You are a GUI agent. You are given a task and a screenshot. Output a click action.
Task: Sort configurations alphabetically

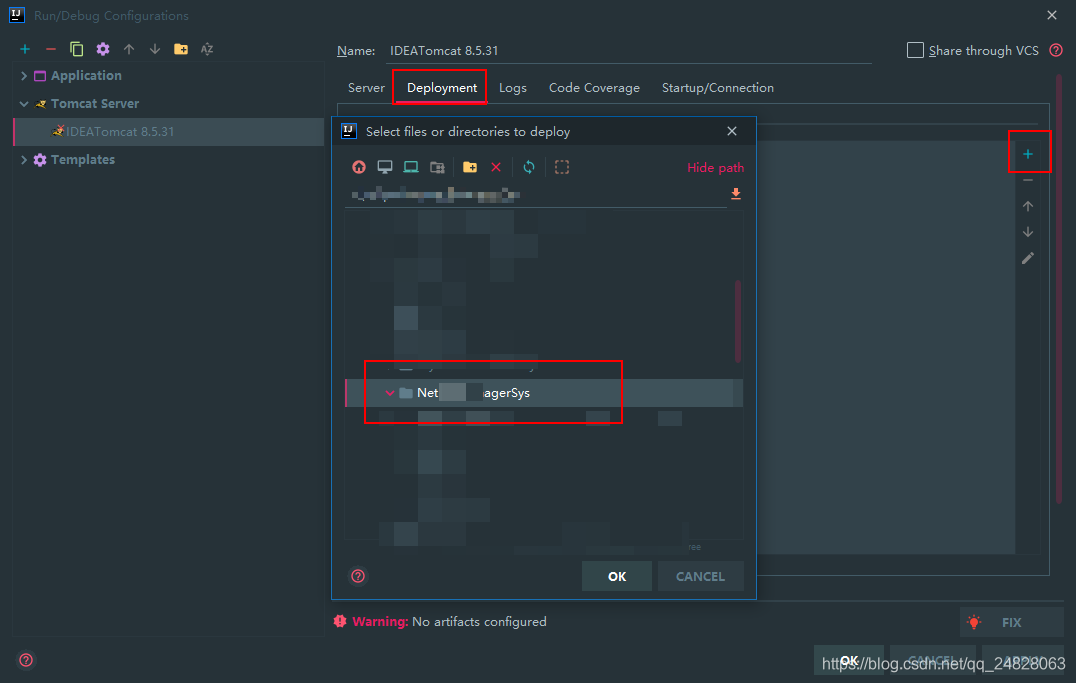pyautogui.click(x=207, y=49)
